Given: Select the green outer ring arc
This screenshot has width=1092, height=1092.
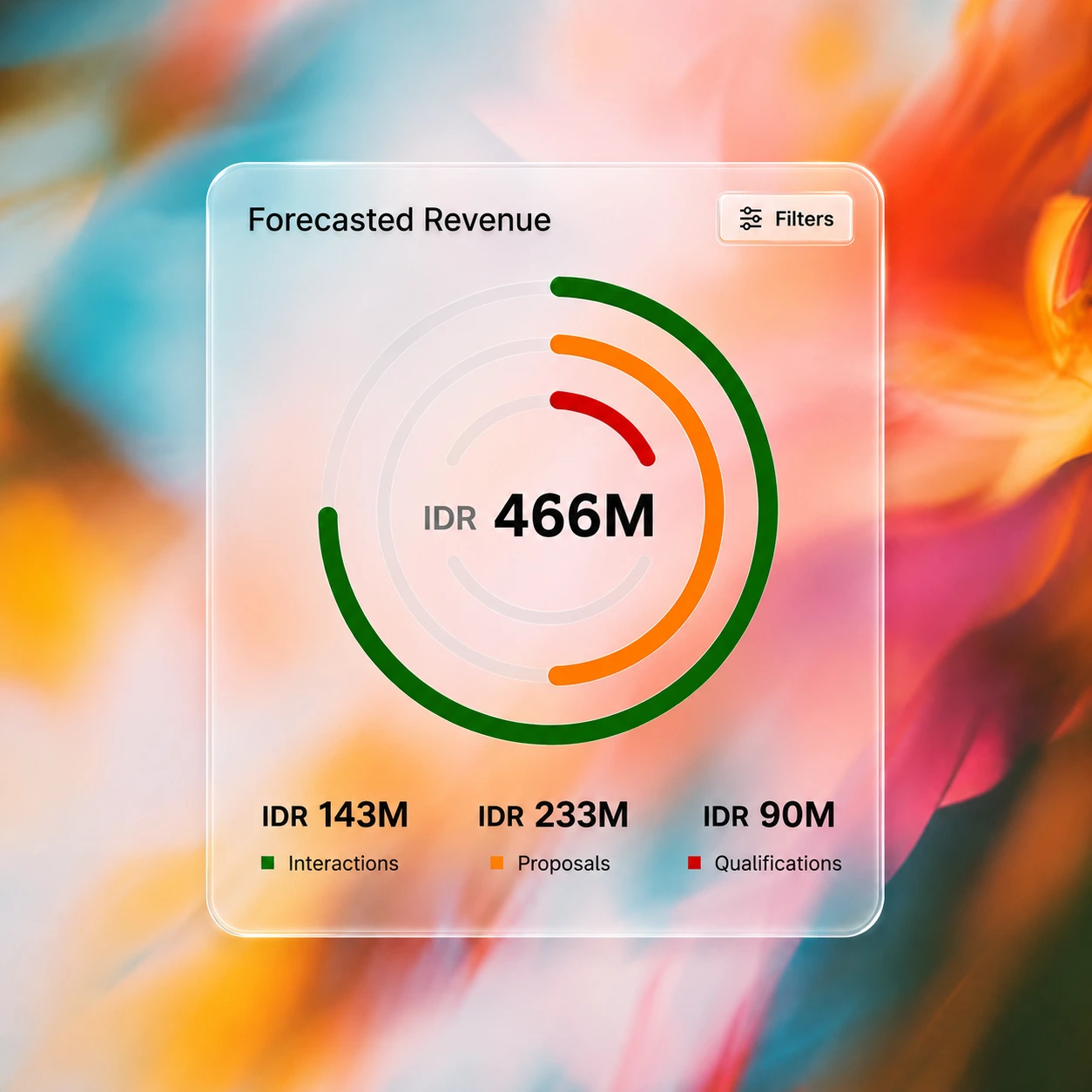Looking at the screenshot, I should [766, 509].
